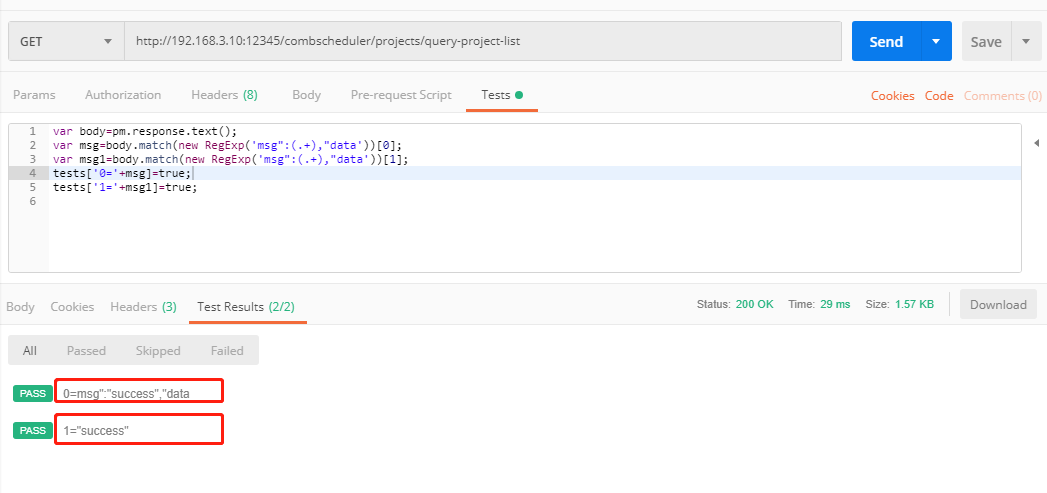Filter test results by Passed
The height and width of the screenshot is (493, 1047).
point(86,350)
